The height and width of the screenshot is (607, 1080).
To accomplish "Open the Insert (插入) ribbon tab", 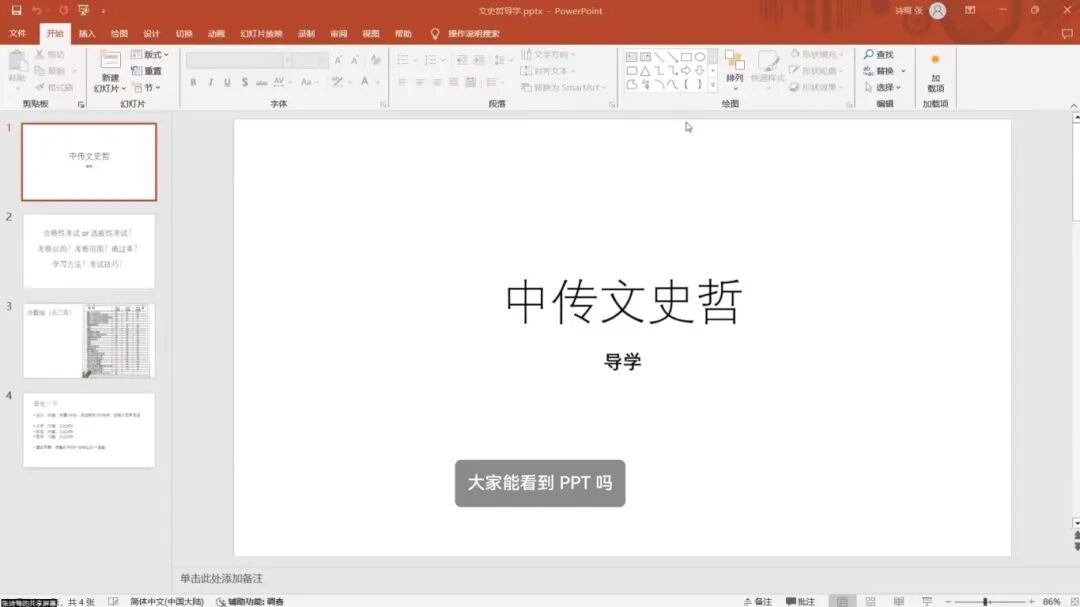I will pos(87,33).
